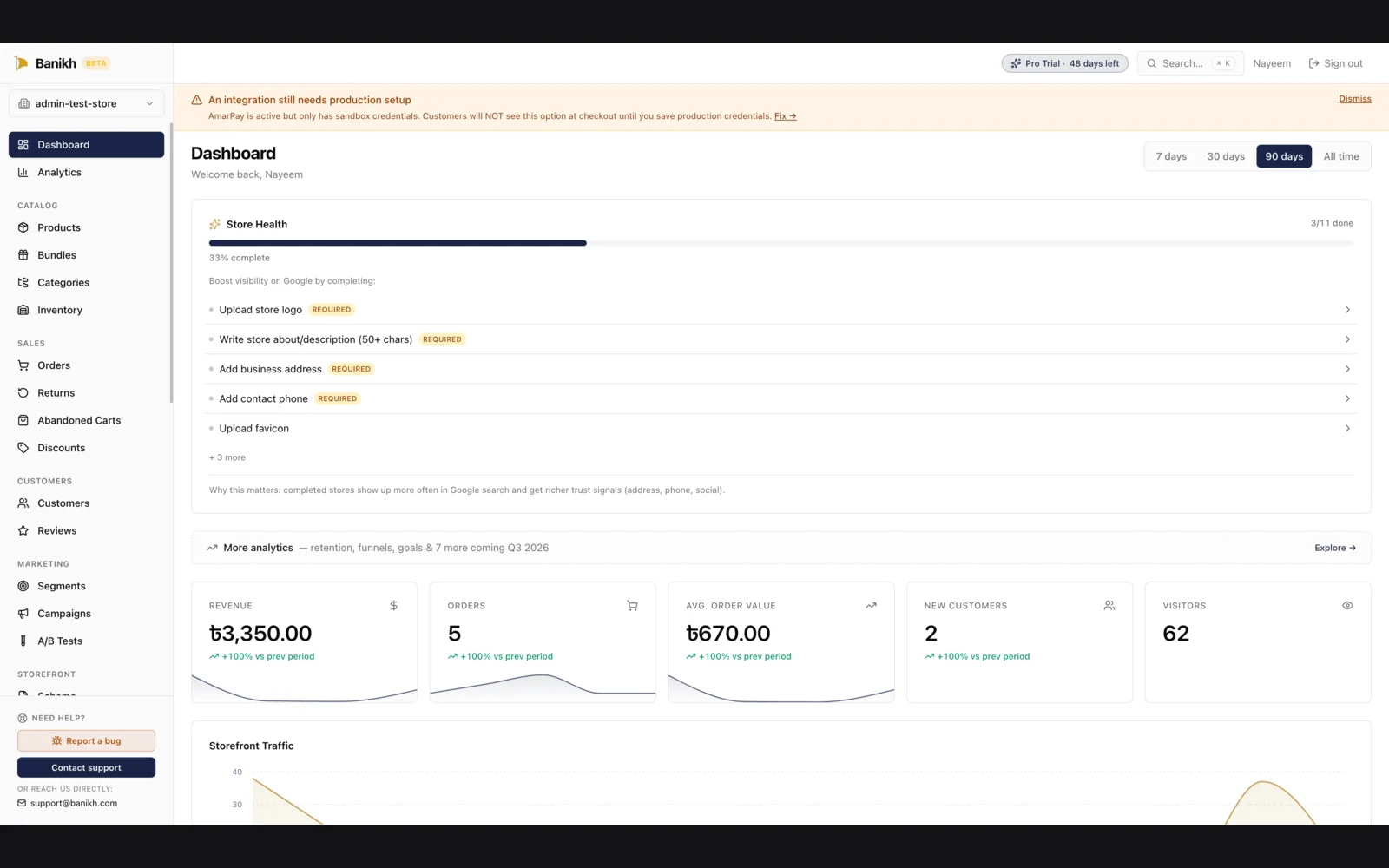Click the sidebar scrollbar
Viewport: 1389px width, 868px height.
(171, 263)
